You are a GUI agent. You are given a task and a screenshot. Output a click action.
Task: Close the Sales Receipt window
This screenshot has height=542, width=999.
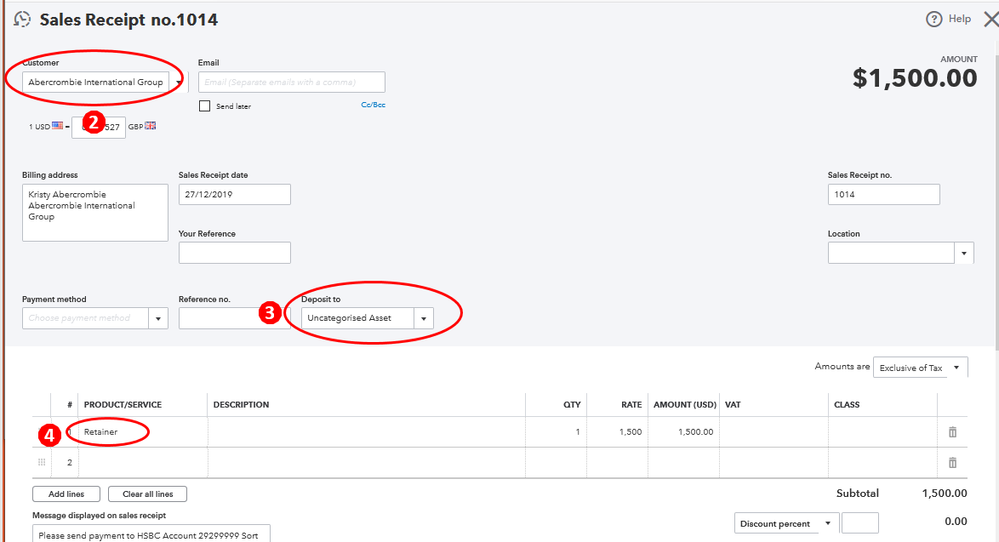pos(990,19)
